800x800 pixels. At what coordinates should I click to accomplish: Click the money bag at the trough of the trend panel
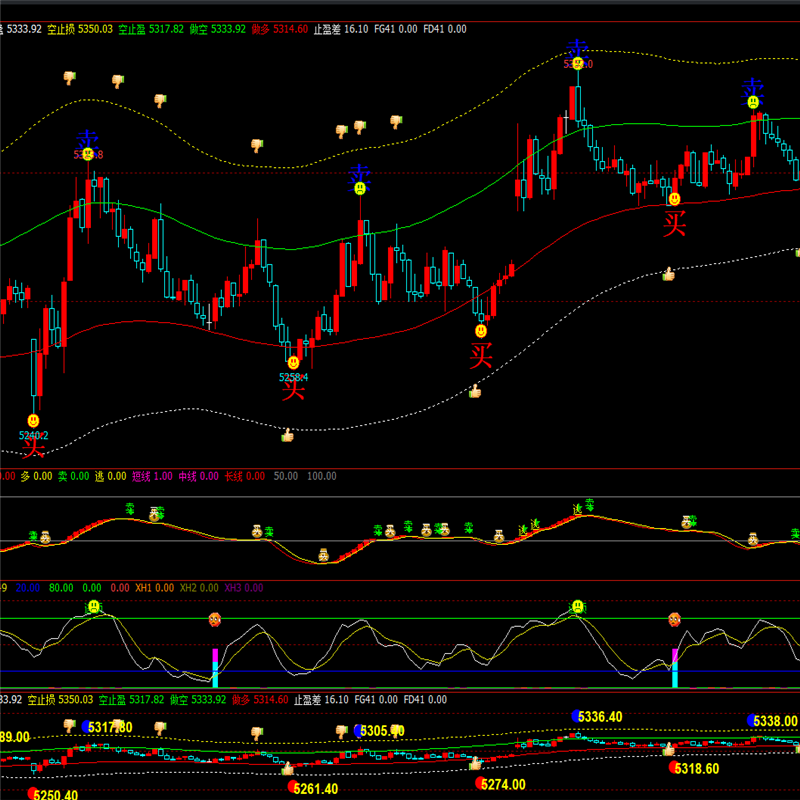pos(323,555)
